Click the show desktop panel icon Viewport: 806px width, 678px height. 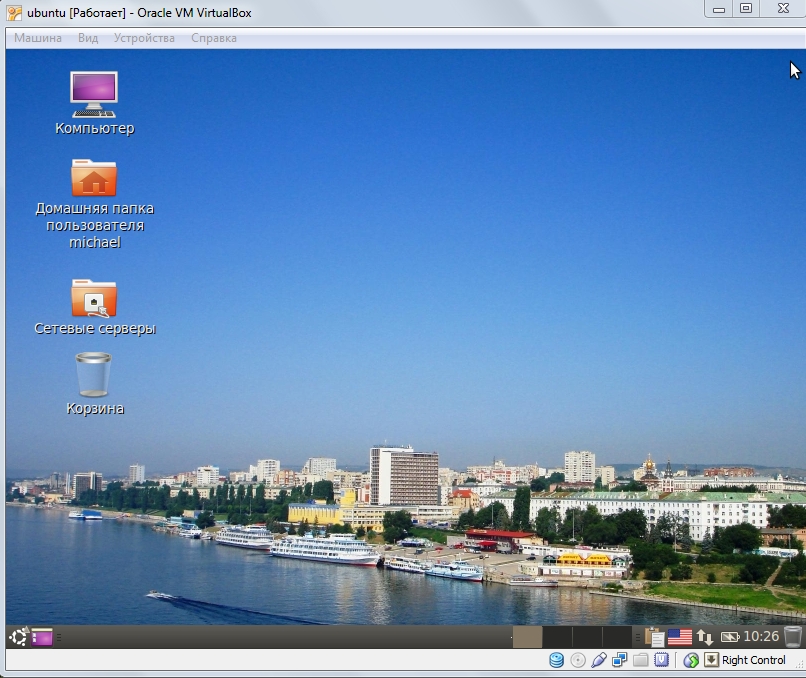[x=42, y=638]
